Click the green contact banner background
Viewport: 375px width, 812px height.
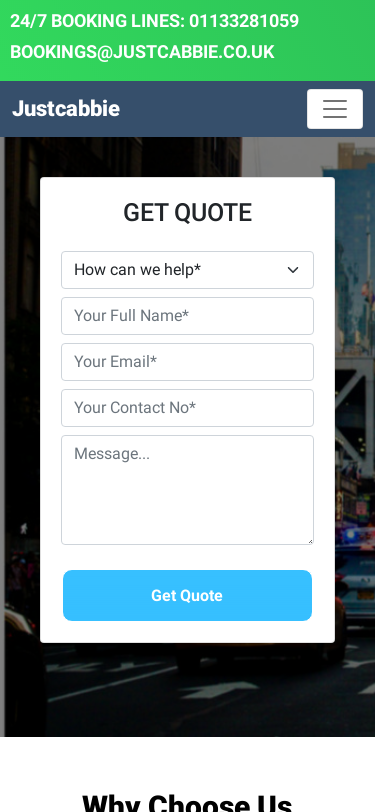(x=331, y=40)
